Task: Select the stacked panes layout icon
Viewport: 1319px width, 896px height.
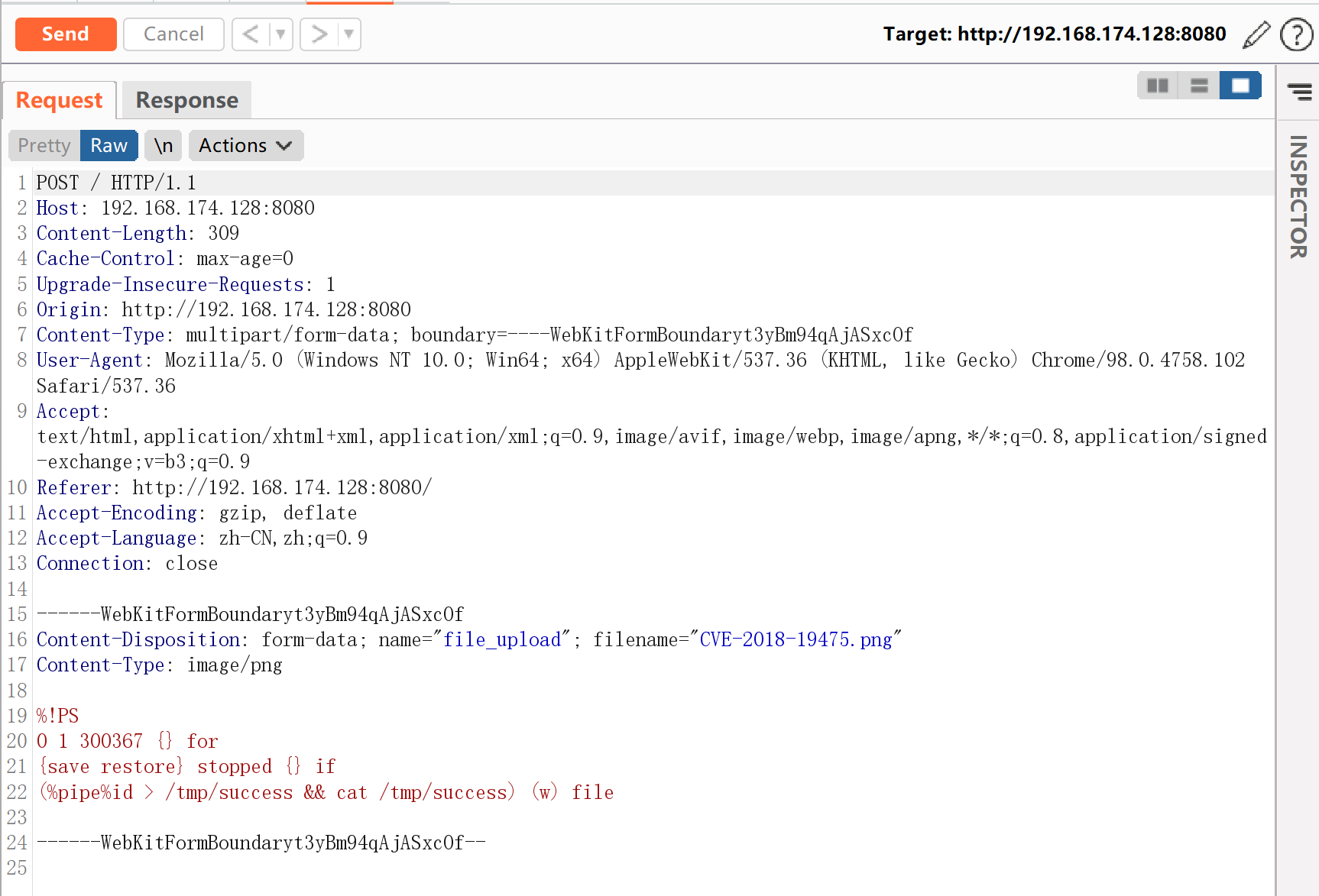Action: tap(1198, 86)
